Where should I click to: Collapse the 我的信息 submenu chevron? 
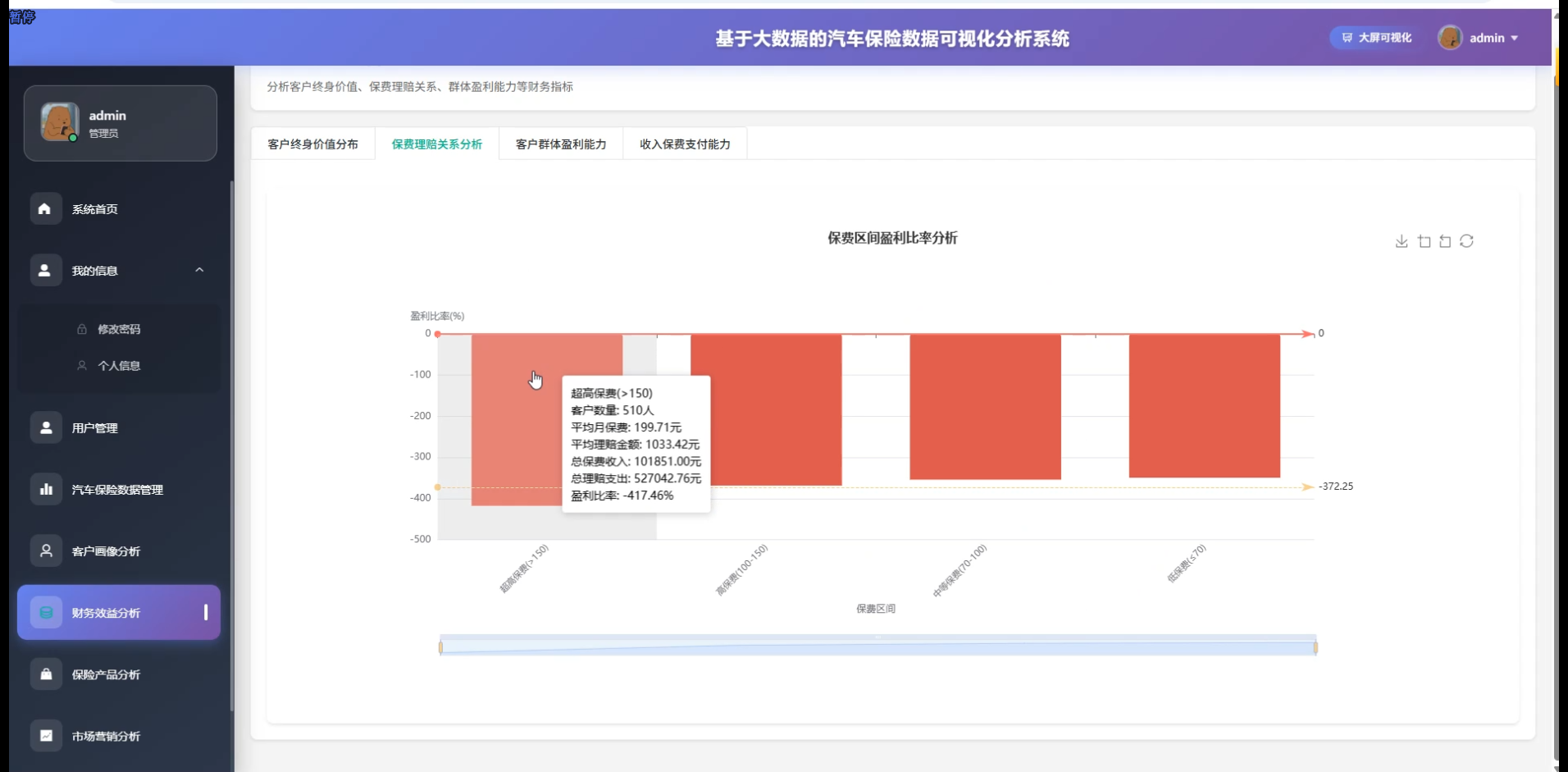[199, 270]
